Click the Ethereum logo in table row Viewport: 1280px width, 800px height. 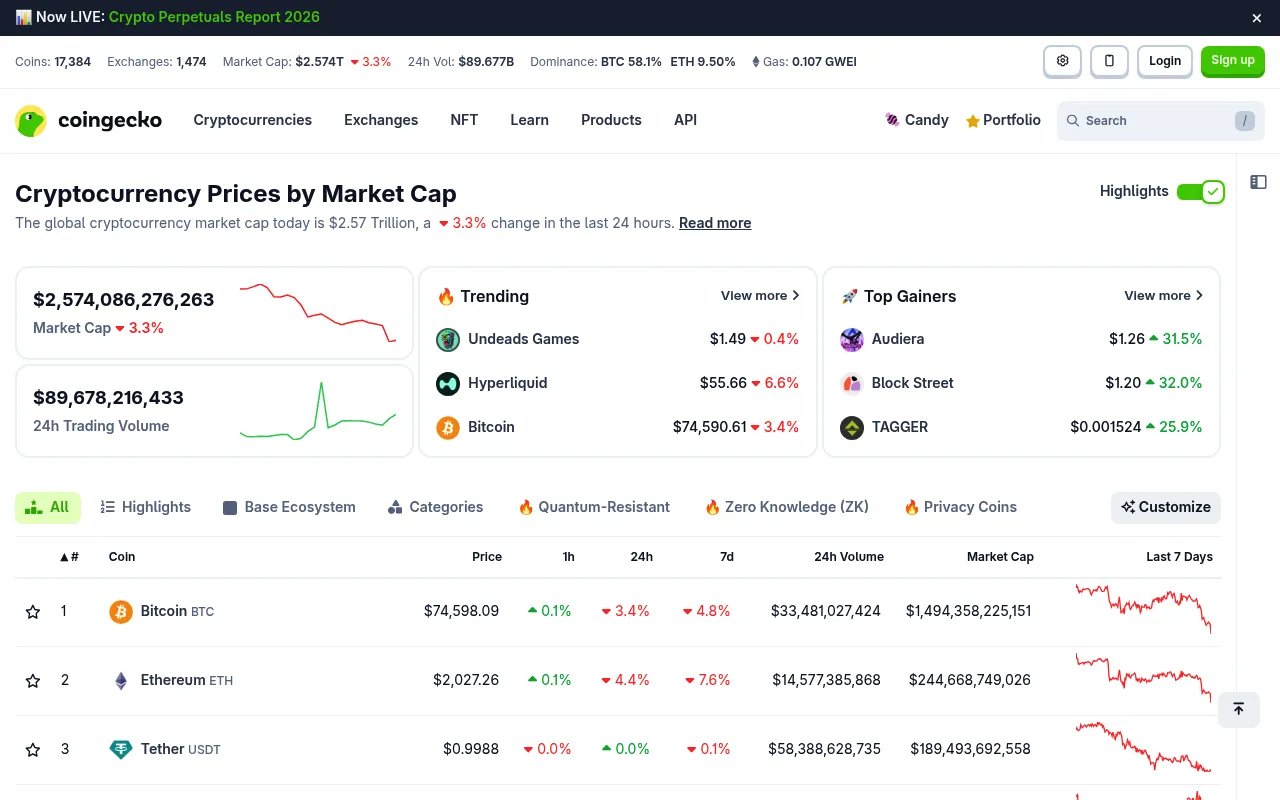click(x=121, y=680)
